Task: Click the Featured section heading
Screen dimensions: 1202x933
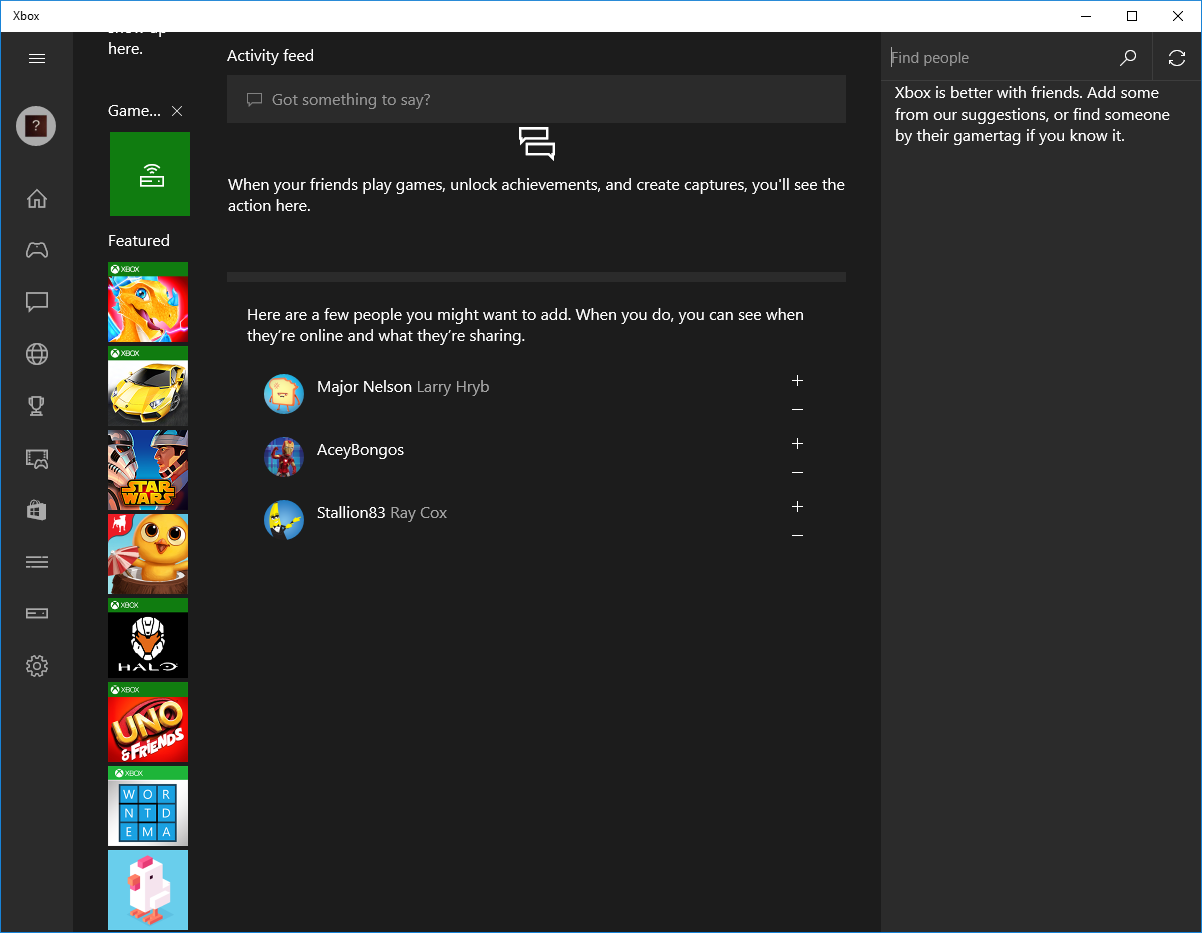Action: (139, 241)
